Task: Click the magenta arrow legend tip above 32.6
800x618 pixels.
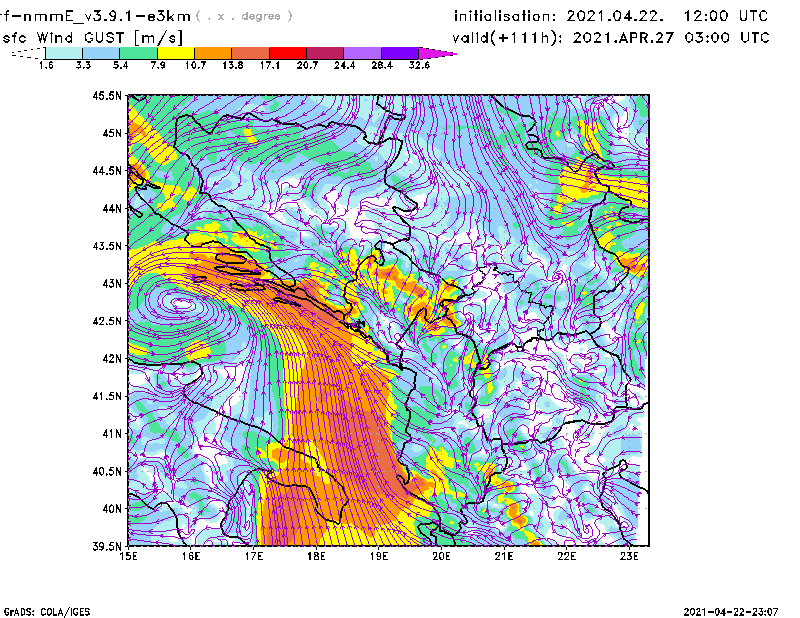Action: (437, 53)
